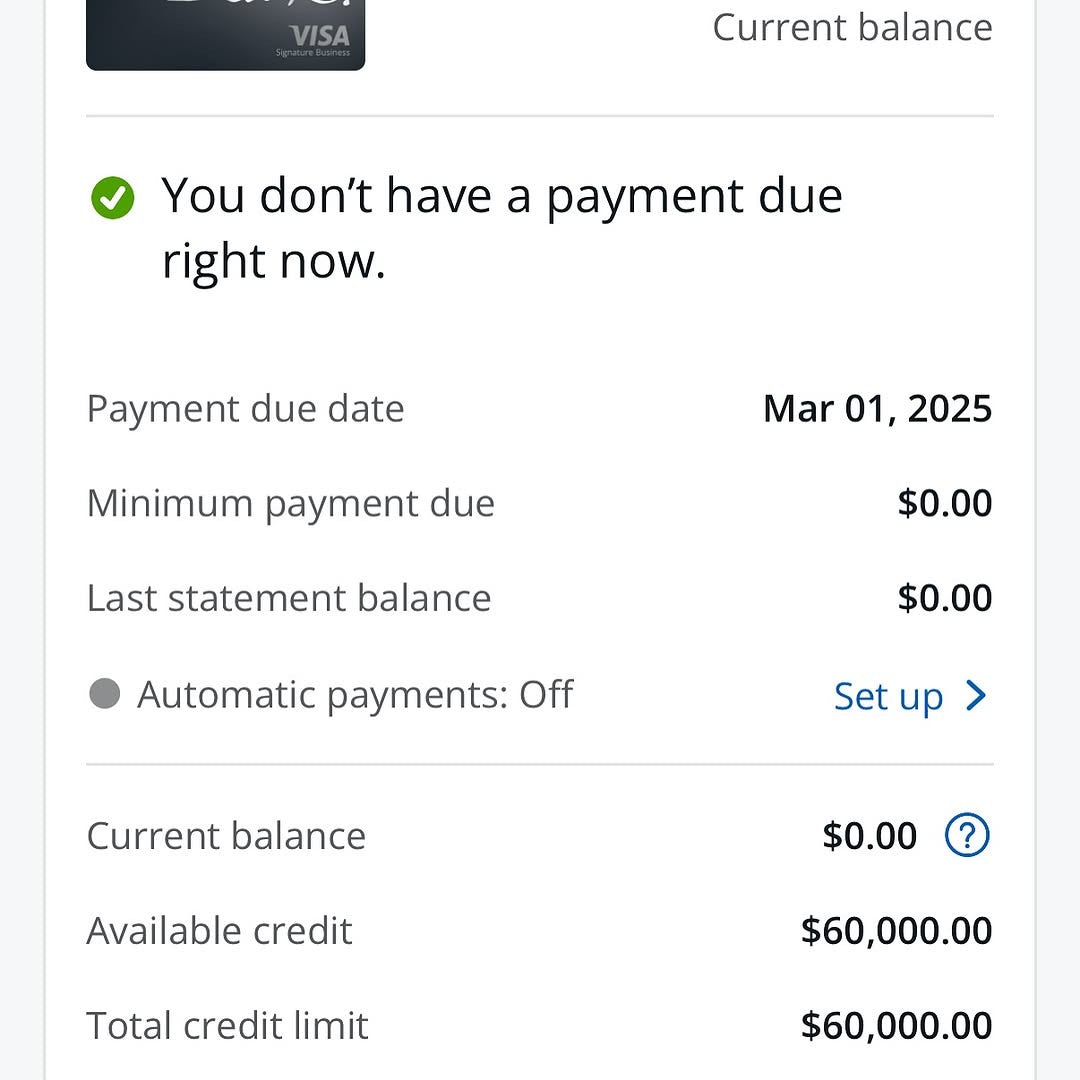This screenshot has width=1080, height=1080.
Task: Expand the Set up chevron arrow
Action: (976, 695)
